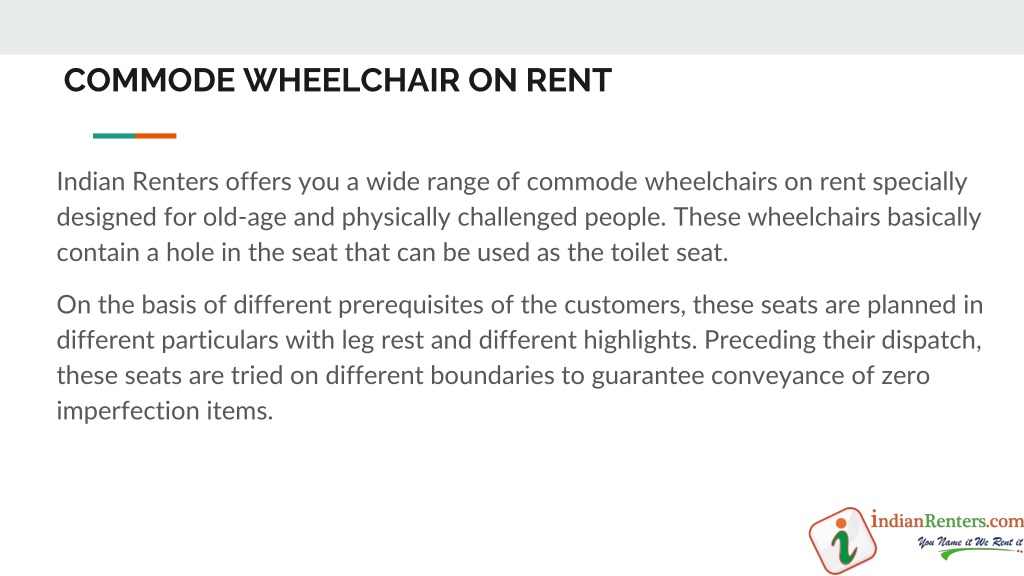Screen dimensions: 1024x576
Task: Click the orange dot on the logo's 'i'
Action: click(x=841, y=523)
